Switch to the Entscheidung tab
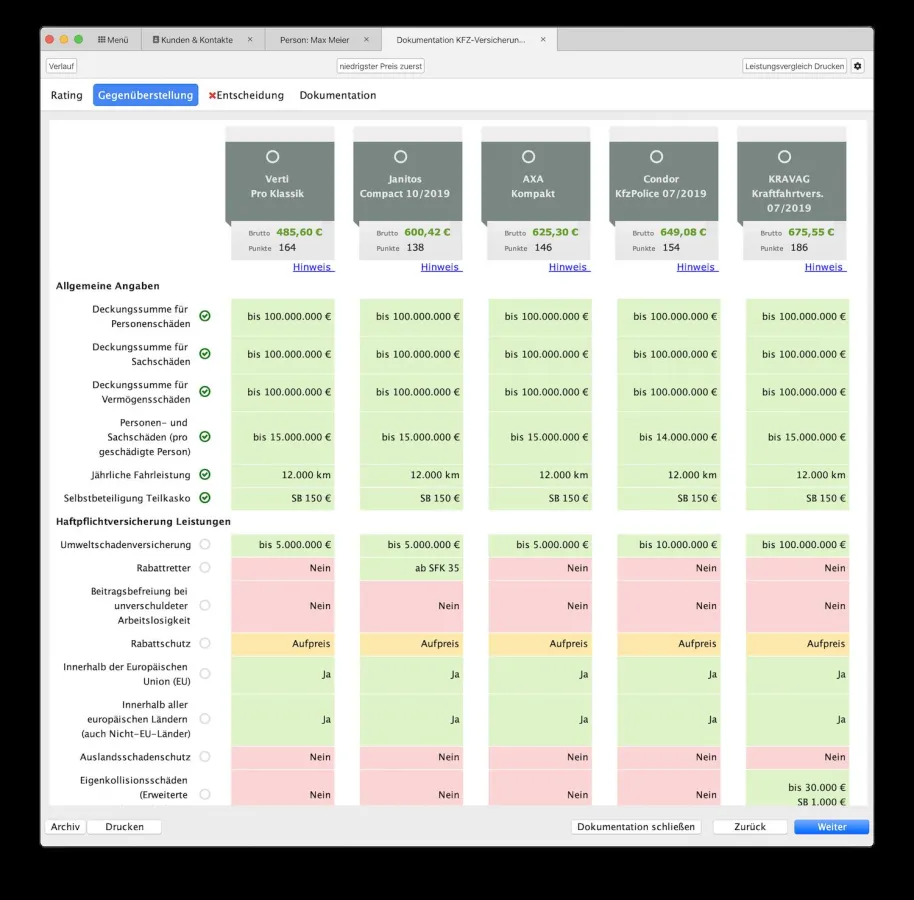 [x=246, y=96]
